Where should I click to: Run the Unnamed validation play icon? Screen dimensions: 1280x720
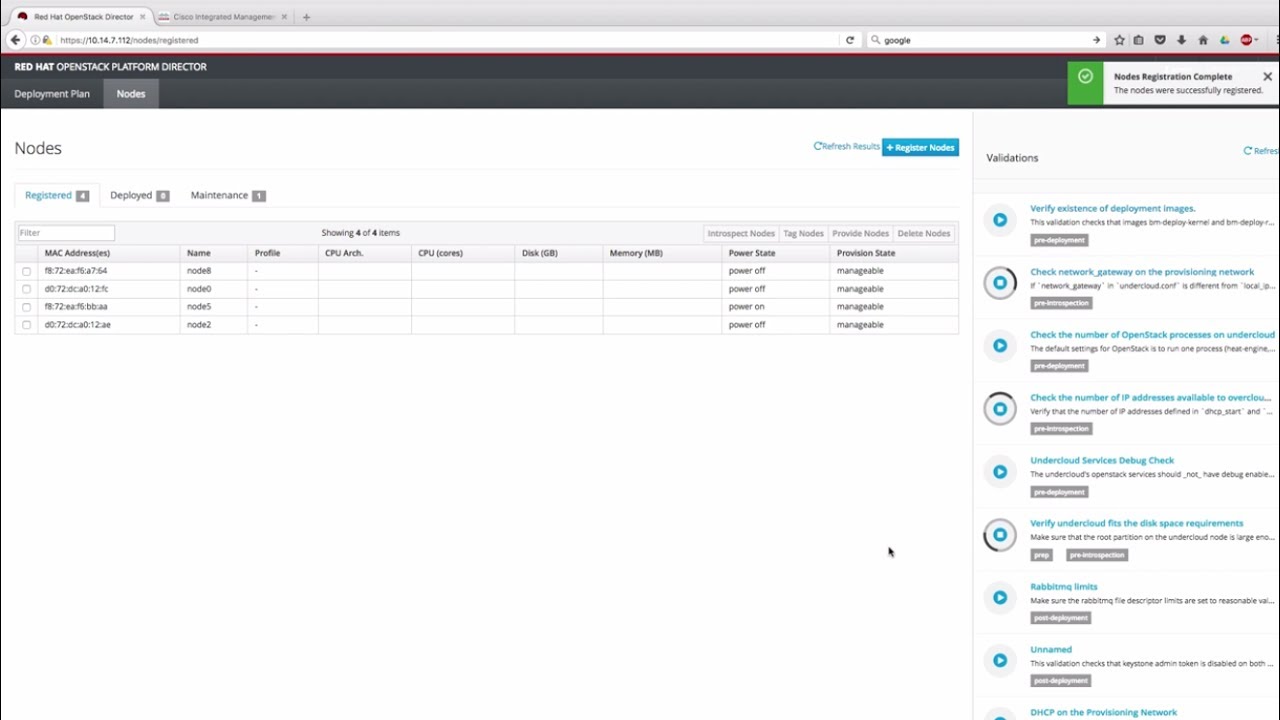coord(1000,661)
